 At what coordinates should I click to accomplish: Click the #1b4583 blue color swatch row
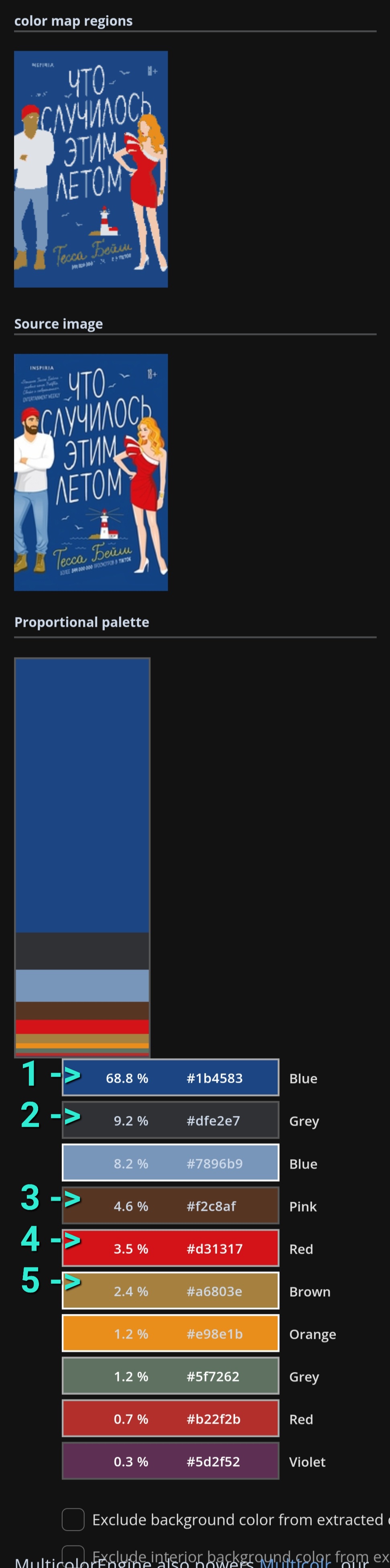pyautogui.click(x=171, y=1077)
